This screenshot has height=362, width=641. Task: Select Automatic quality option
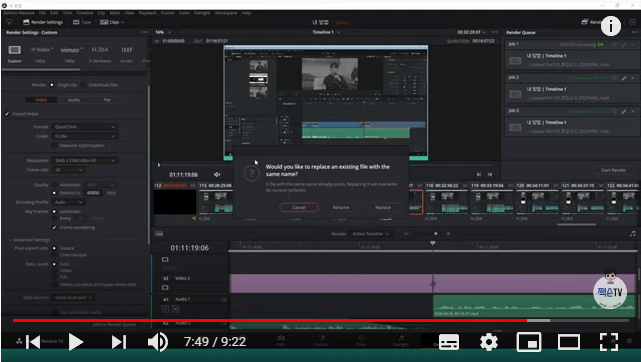[x=54, y=185]
